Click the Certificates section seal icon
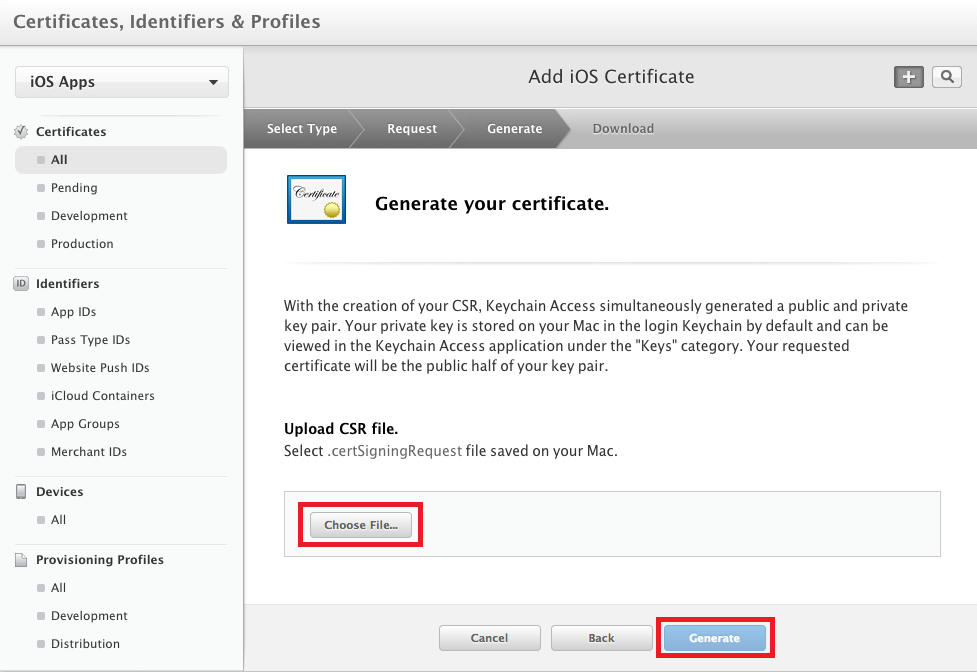This screenshot has height=672, width=977. click(x=21, y=131)
